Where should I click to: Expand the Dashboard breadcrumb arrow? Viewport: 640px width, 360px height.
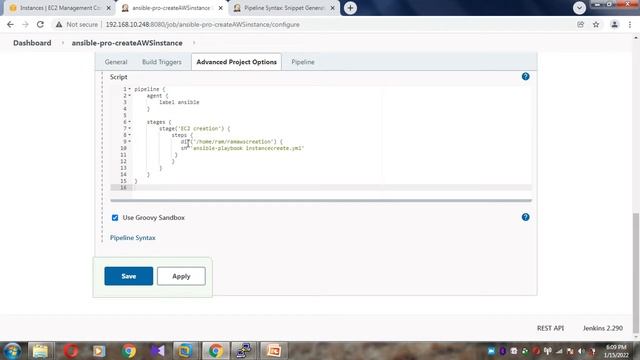point(62,43)
